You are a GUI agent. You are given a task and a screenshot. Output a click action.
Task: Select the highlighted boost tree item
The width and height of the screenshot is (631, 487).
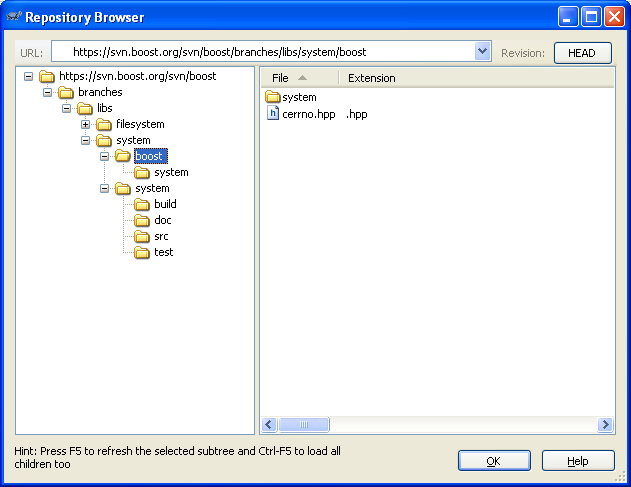click(151, 156)
